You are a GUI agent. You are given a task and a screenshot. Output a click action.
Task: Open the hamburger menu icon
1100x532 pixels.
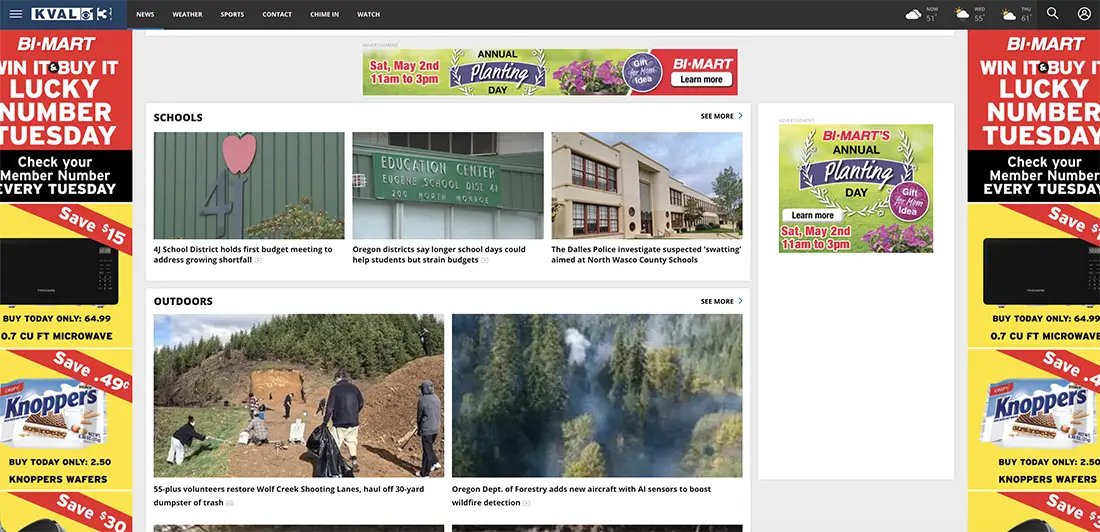[x=15, y=14]
